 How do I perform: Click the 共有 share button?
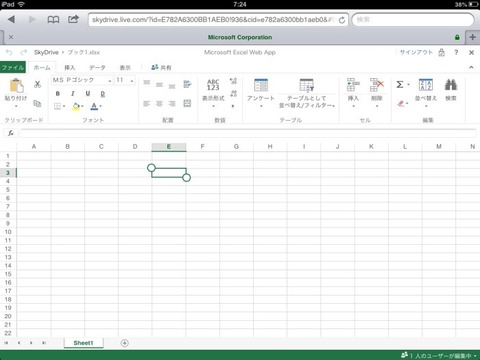coord(161,68)
